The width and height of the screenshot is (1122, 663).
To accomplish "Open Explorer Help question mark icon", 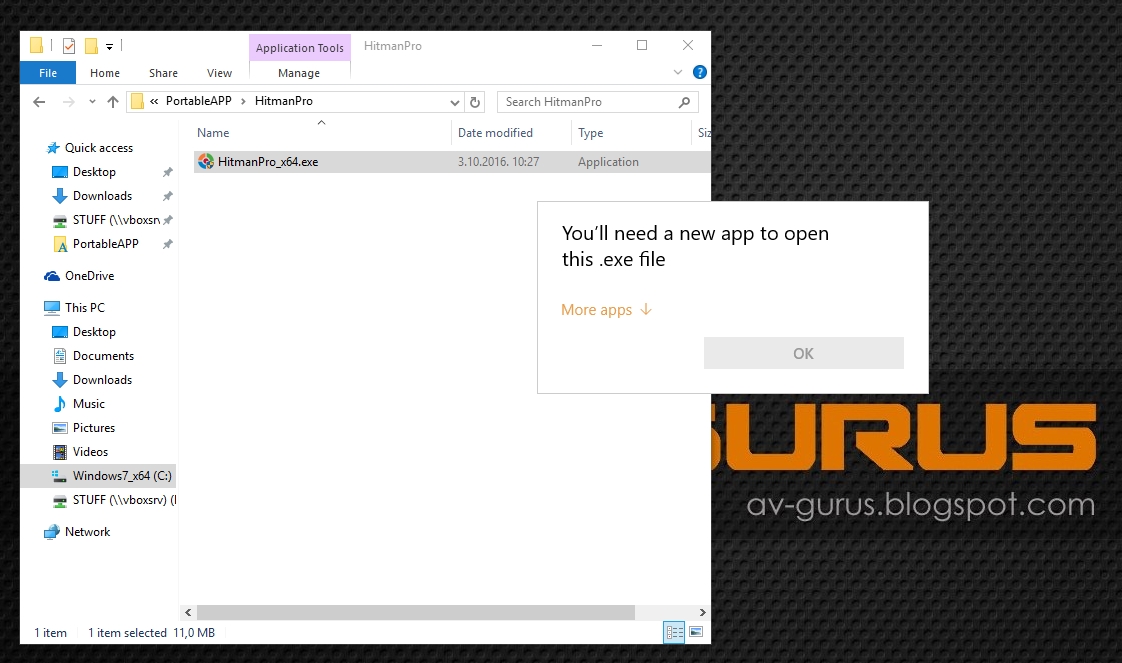I will [700, 73].
